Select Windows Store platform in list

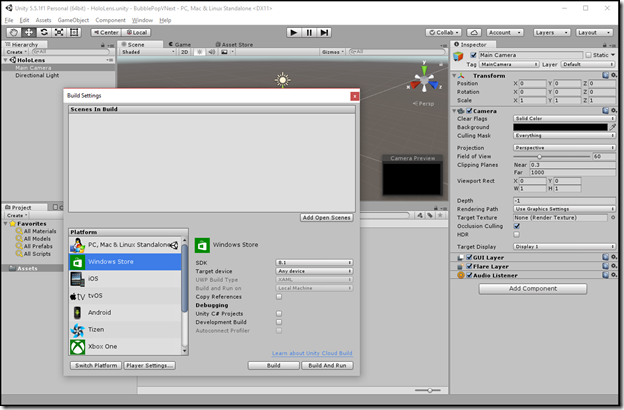[125, 262]
